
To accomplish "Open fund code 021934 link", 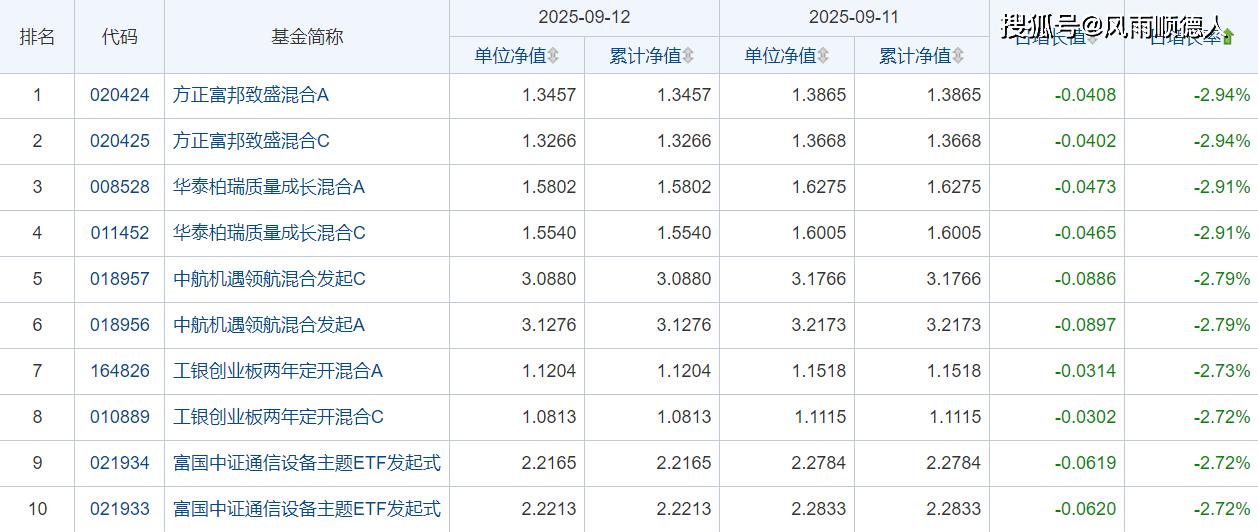I will pyautogui.click(x=120, y=464).
